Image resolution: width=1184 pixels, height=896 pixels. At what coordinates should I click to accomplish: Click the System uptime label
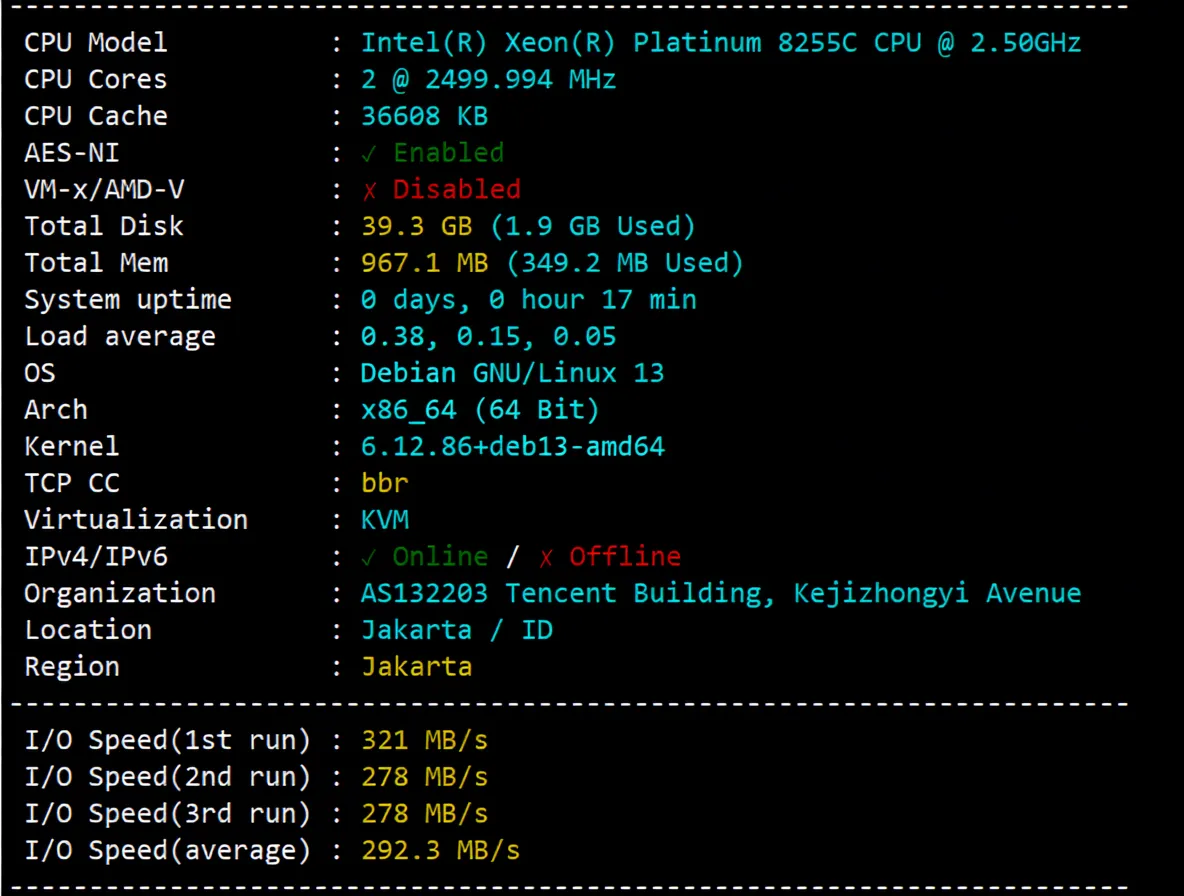pos(128,300)
